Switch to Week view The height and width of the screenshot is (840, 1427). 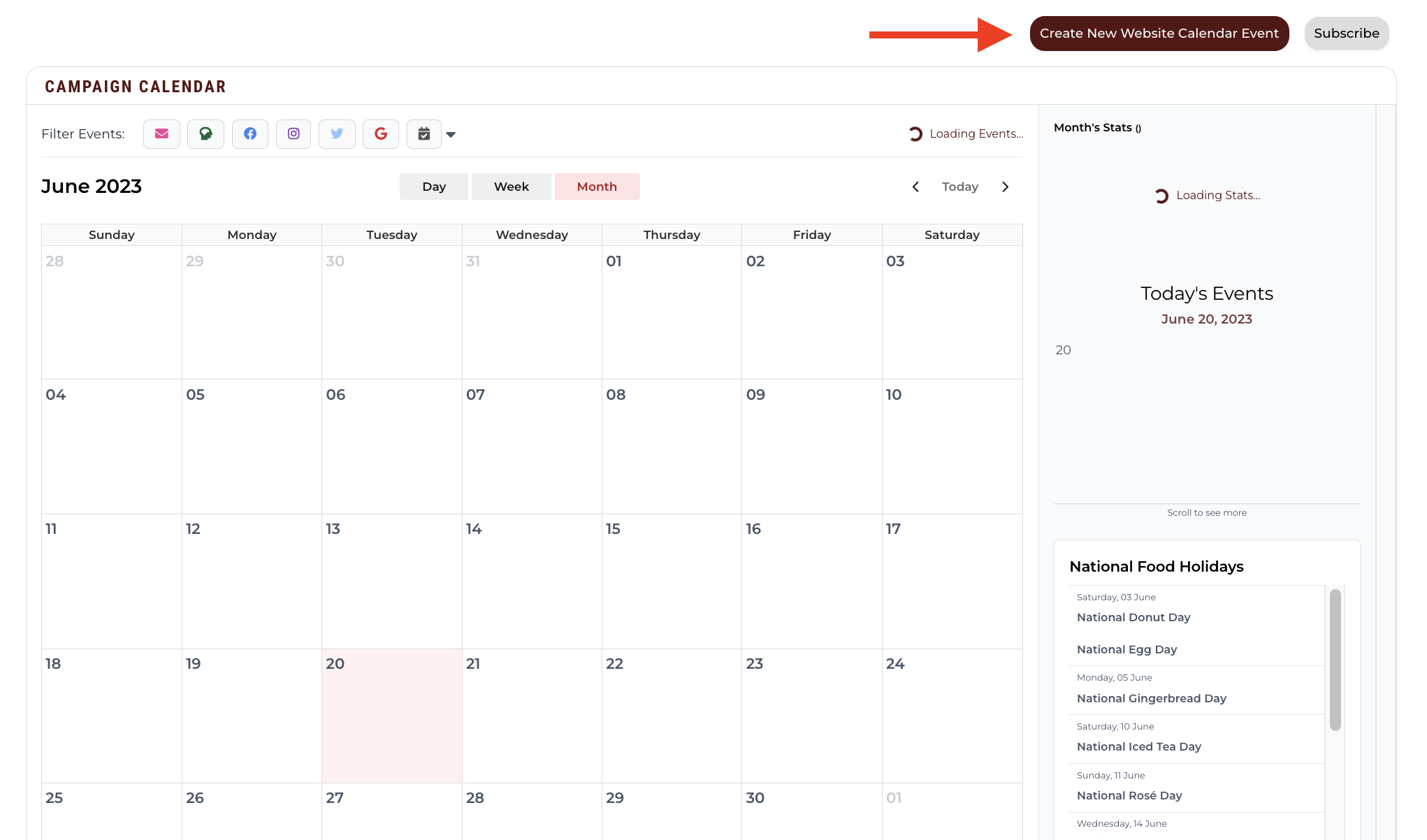512,187
